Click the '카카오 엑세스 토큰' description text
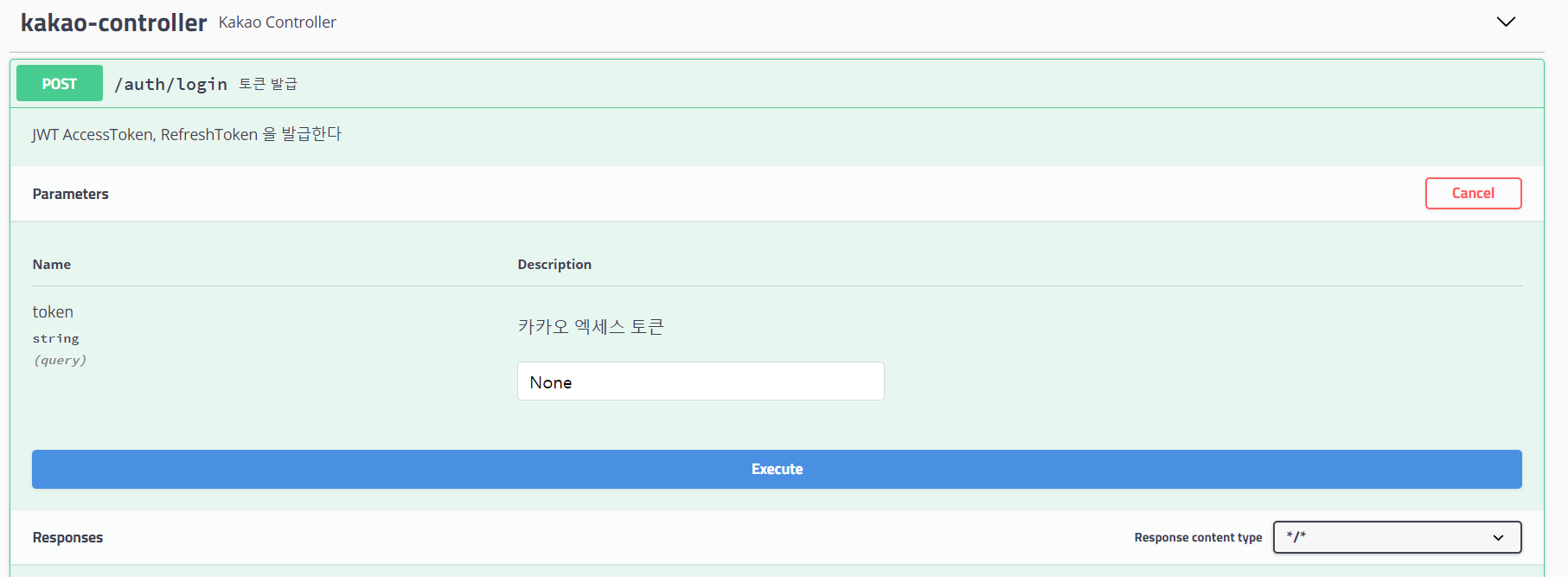The height and width of the screenshot is (577, 1568). click(x=591, y=326)
